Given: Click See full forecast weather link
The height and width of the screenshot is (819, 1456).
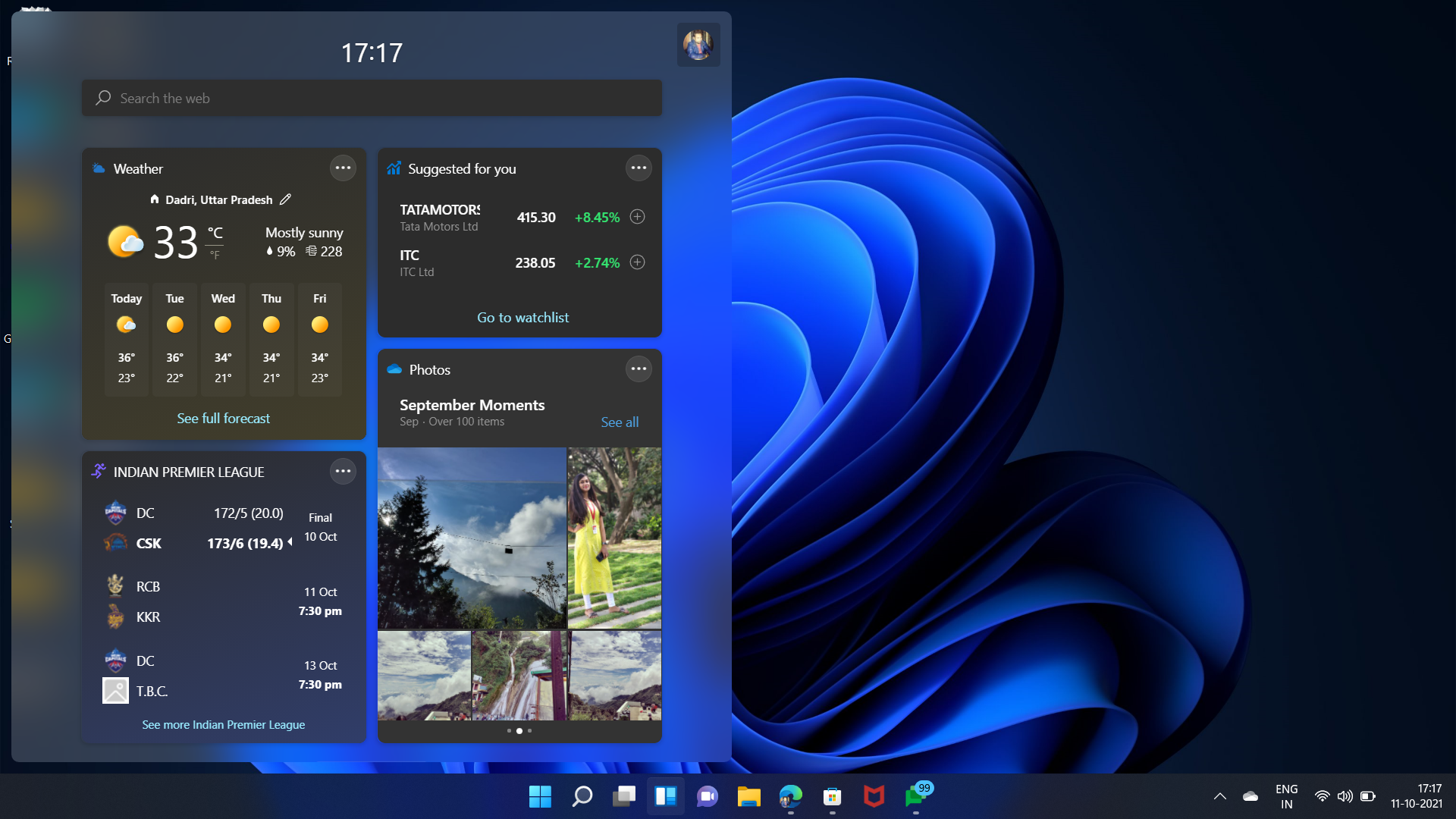Looking at the screenshot, I should pos(223,418).
